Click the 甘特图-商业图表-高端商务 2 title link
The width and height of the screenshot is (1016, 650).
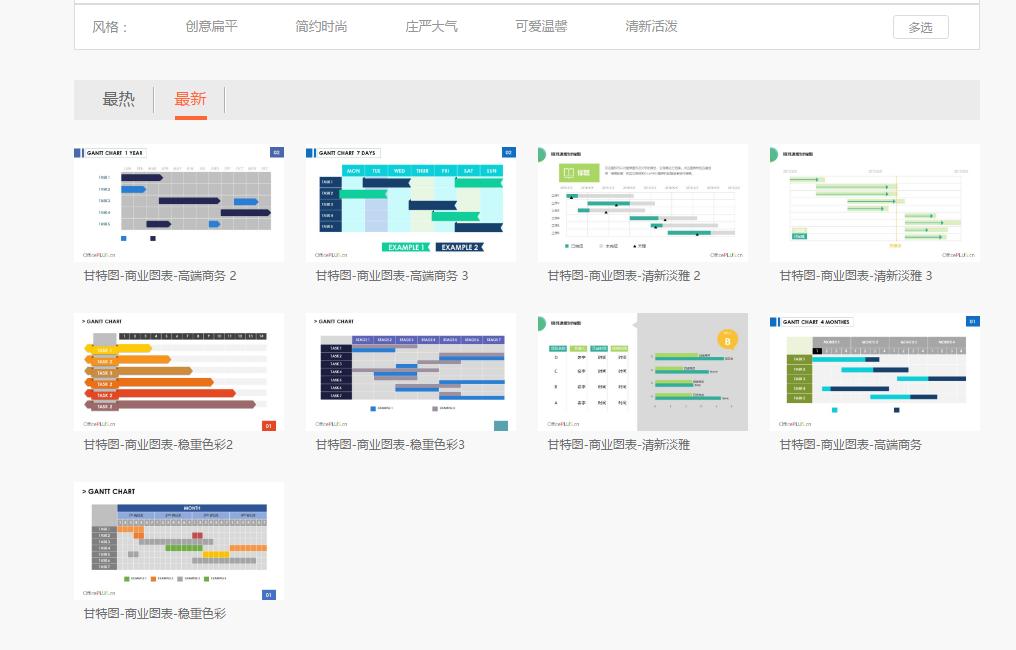[178, 274]
